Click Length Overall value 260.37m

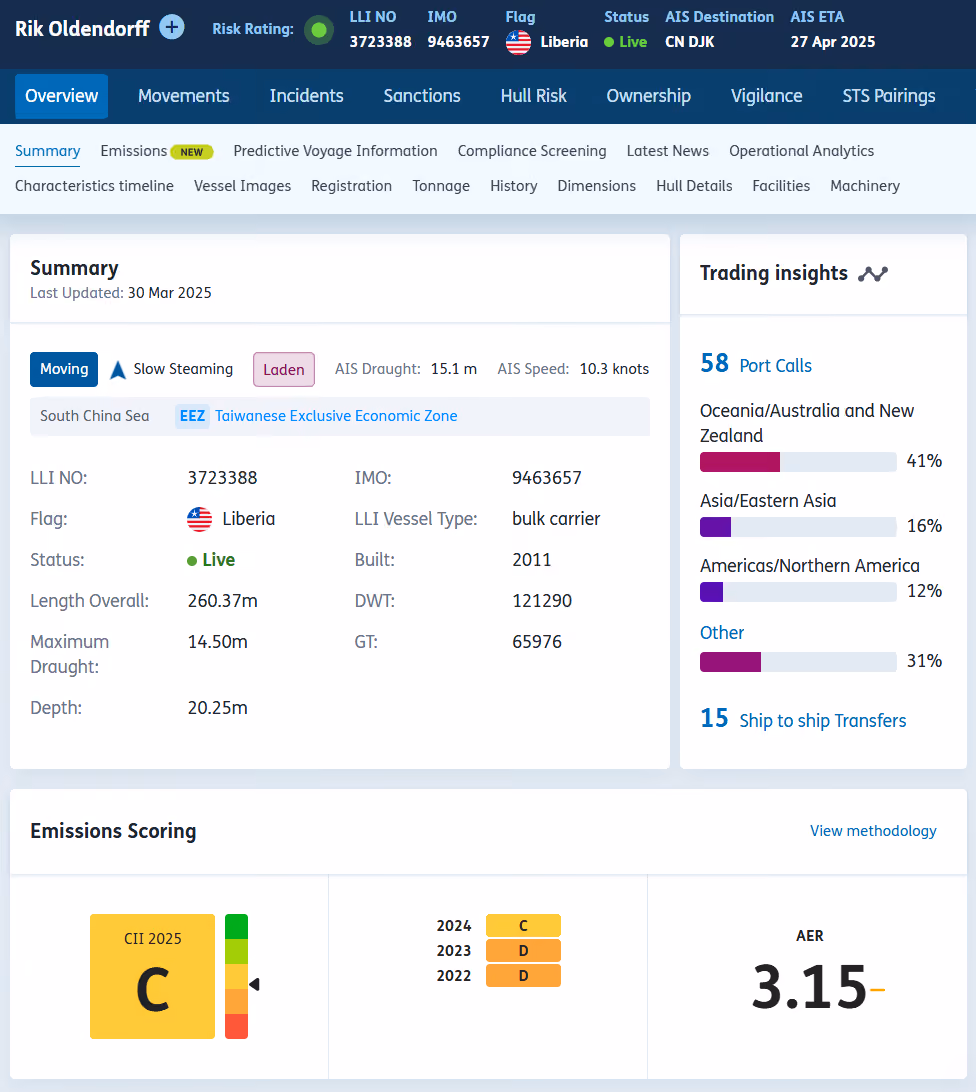coord(223,601)
